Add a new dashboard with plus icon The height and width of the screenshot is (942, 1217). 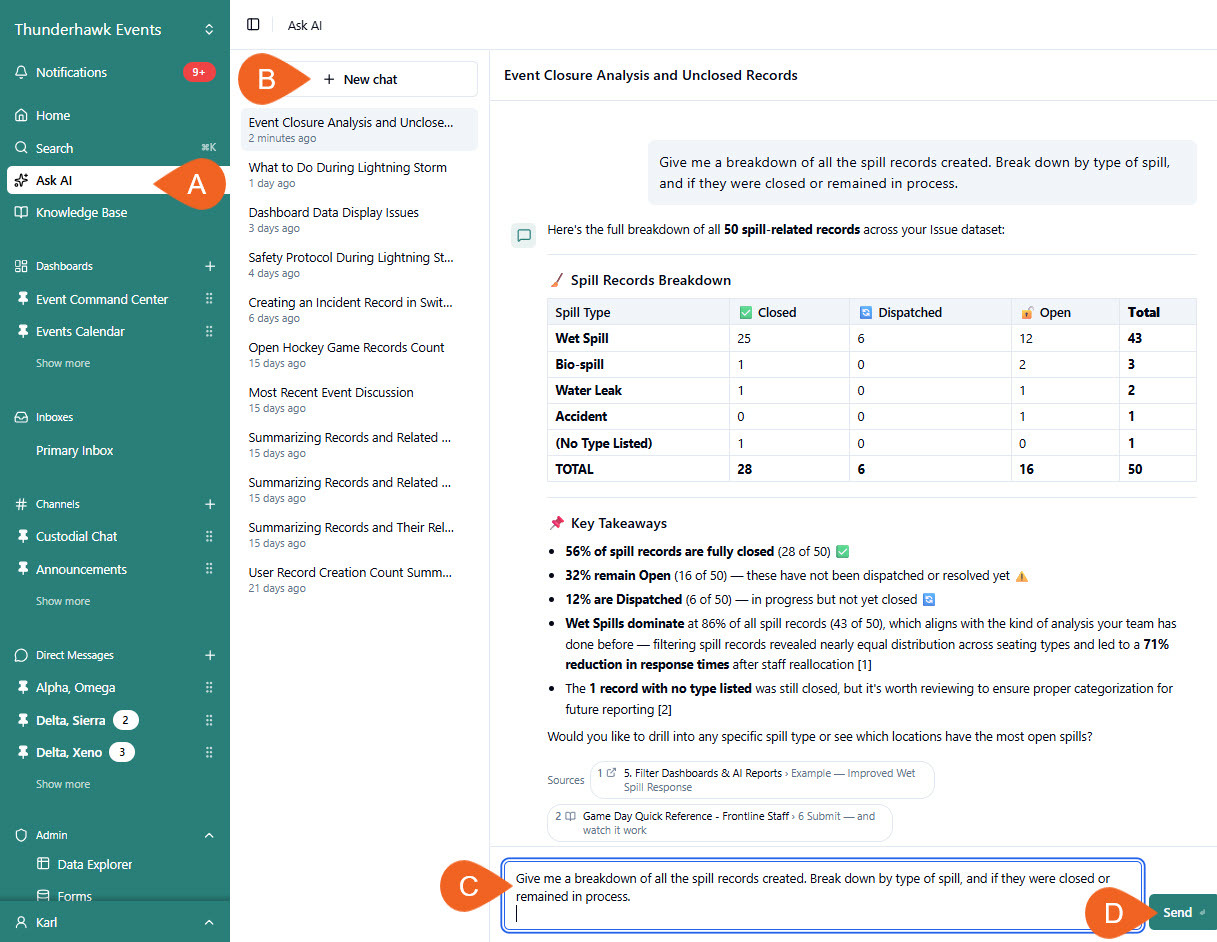[x=210, y=266]
